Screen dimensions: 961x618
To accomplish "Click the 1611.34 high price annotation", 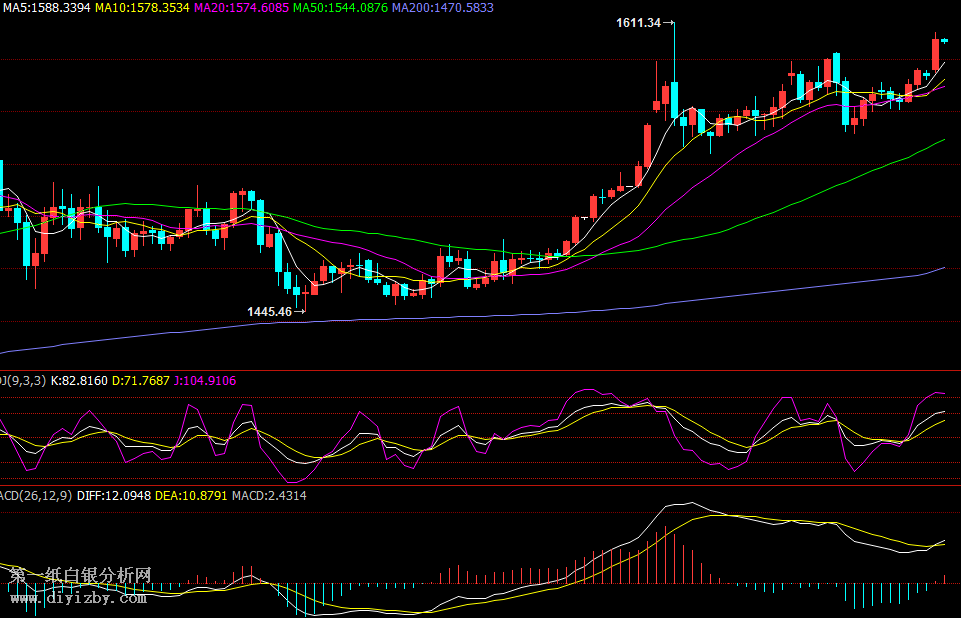I will (x=638, y=22).
